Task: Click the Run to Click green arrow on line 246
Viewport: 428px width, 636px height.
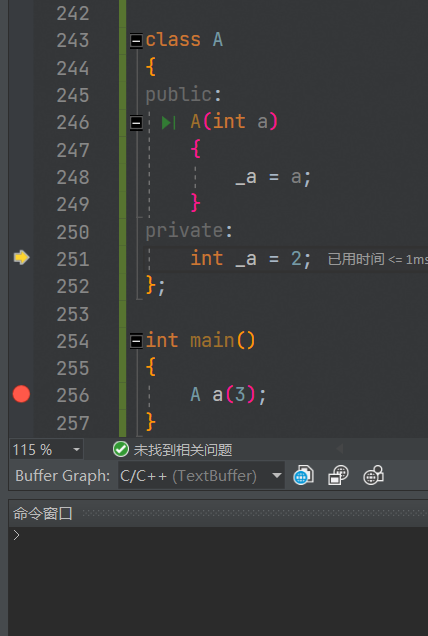Action: [168, 122]
